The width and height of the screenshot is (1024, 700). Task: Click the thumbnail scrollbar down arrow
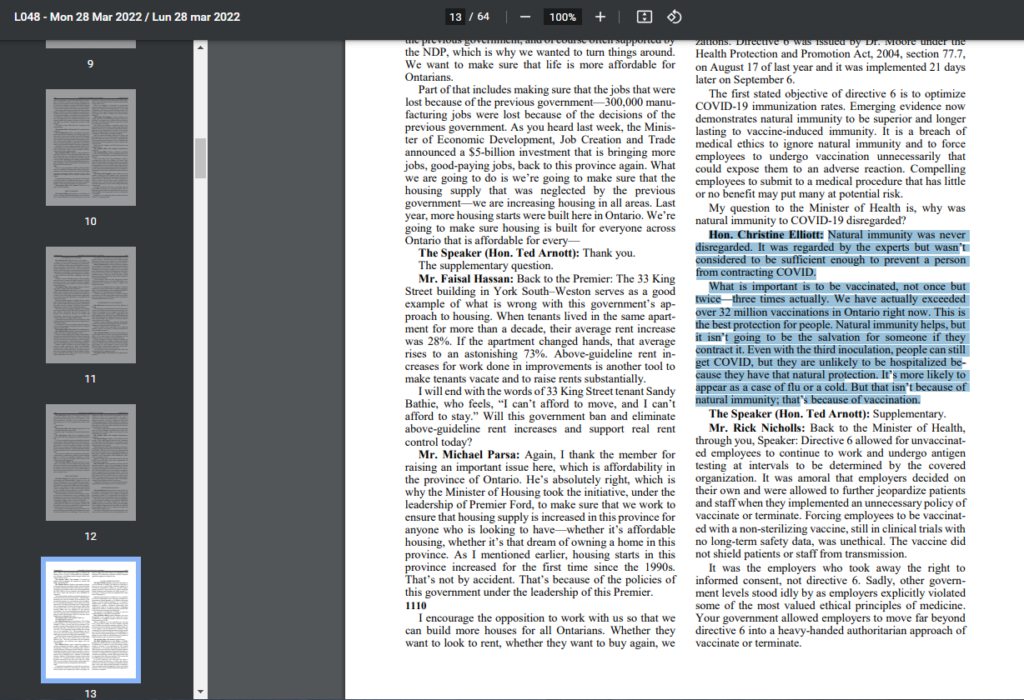pos(200,692)
